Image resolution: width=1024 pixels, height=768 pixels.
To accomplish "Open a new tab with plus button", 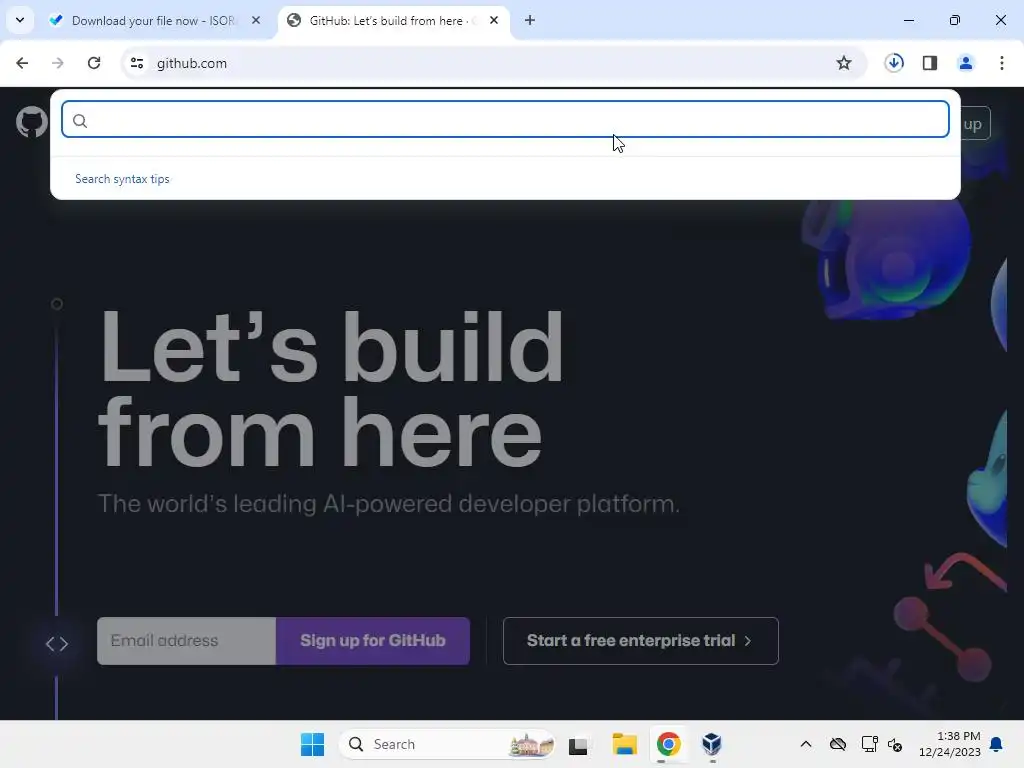I will [x=530, y=20].
